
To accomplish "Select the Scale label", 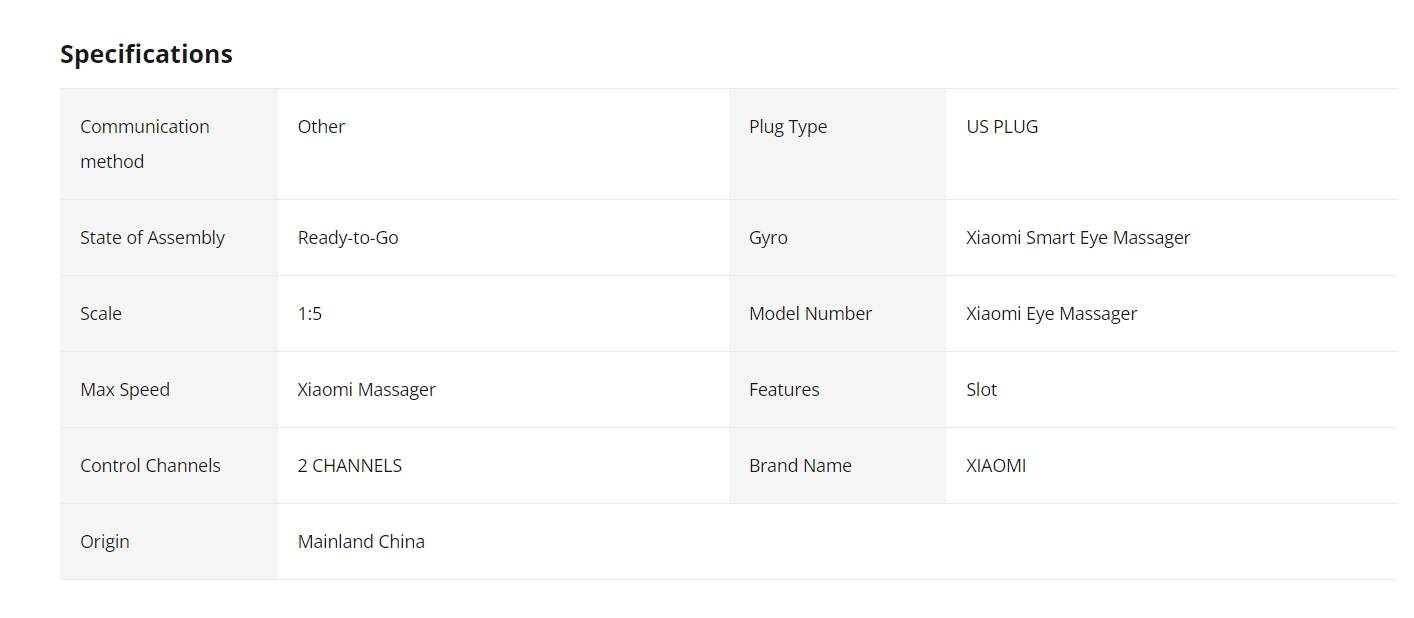I will click(x=101, y=313).
